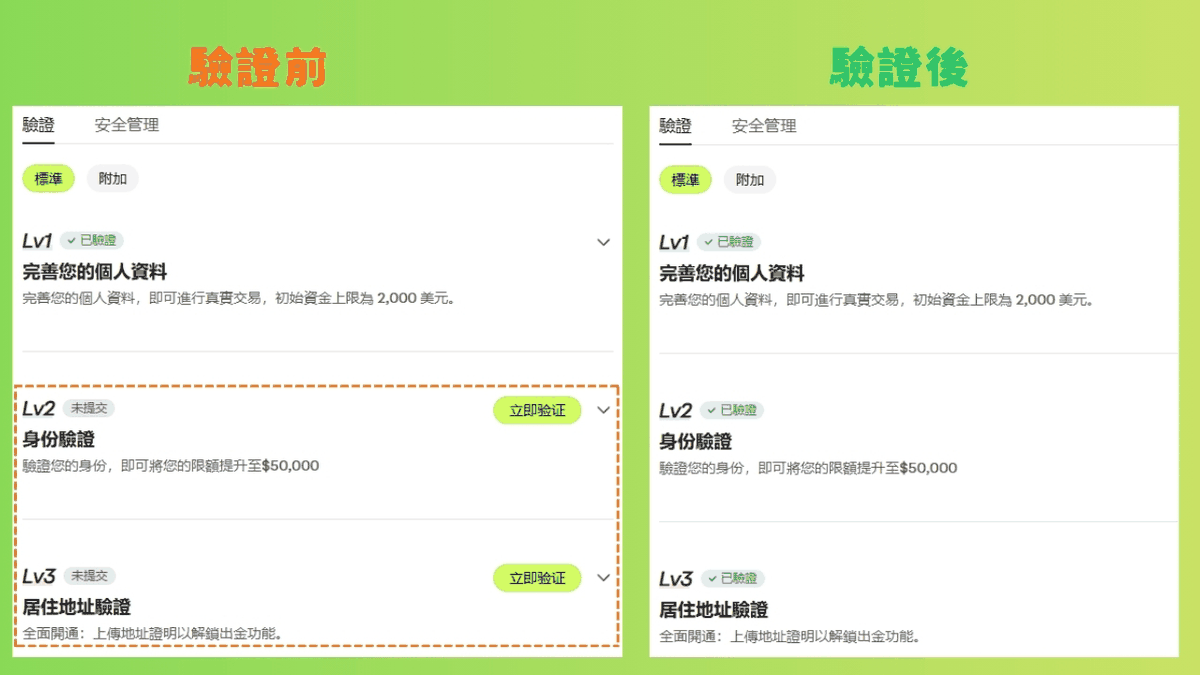Click Lv1 label in right 驗證後 panel
Viewport: 1200px width, 675px height.
pyautogui.click(x=675, y=243)
